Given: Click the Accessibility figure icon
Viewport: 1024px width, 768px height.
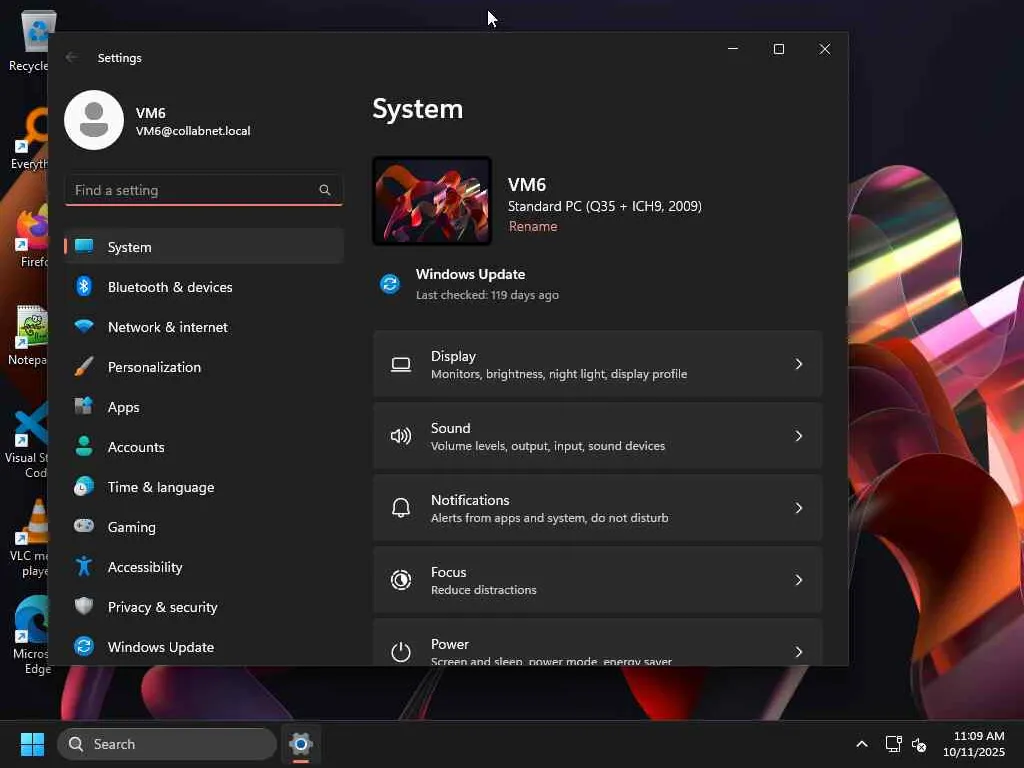Looking at the screenshot, I should (x=84, y=566).
